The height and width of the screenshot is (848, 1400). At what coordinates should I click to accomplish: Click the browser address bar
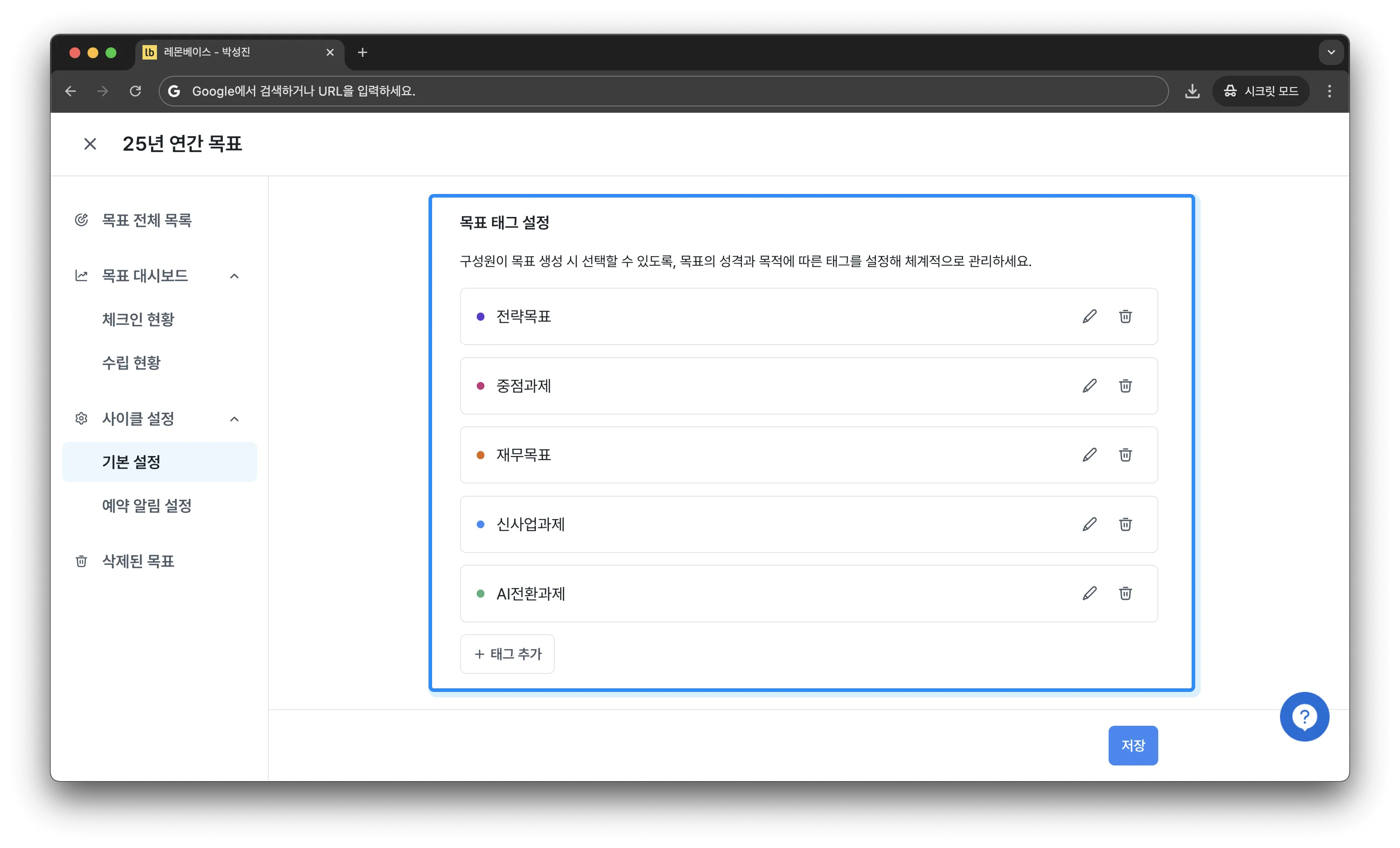(663, 91)
